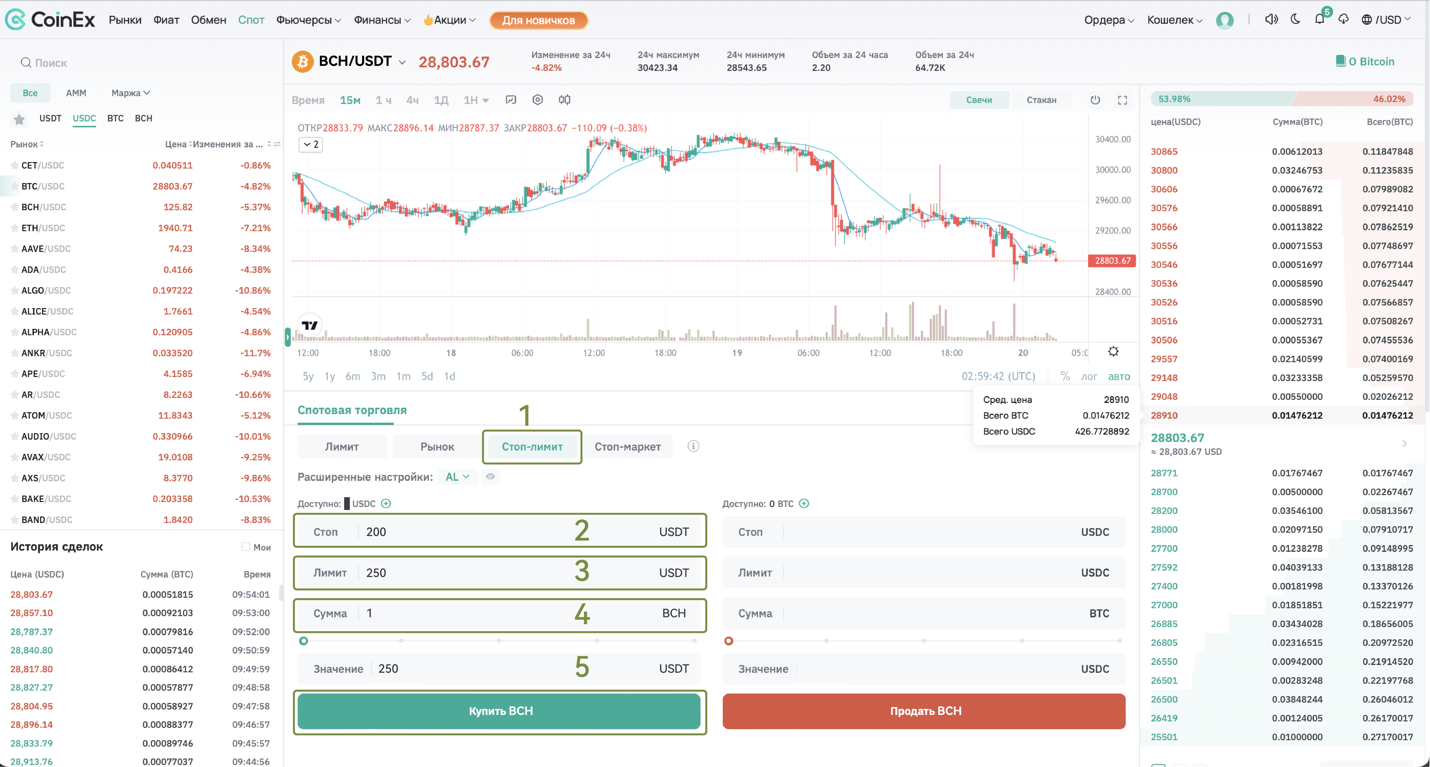The width and height of the screenshot is (1430, 767).
Task: Click sell amount slider handle
Action: point(729,641)
